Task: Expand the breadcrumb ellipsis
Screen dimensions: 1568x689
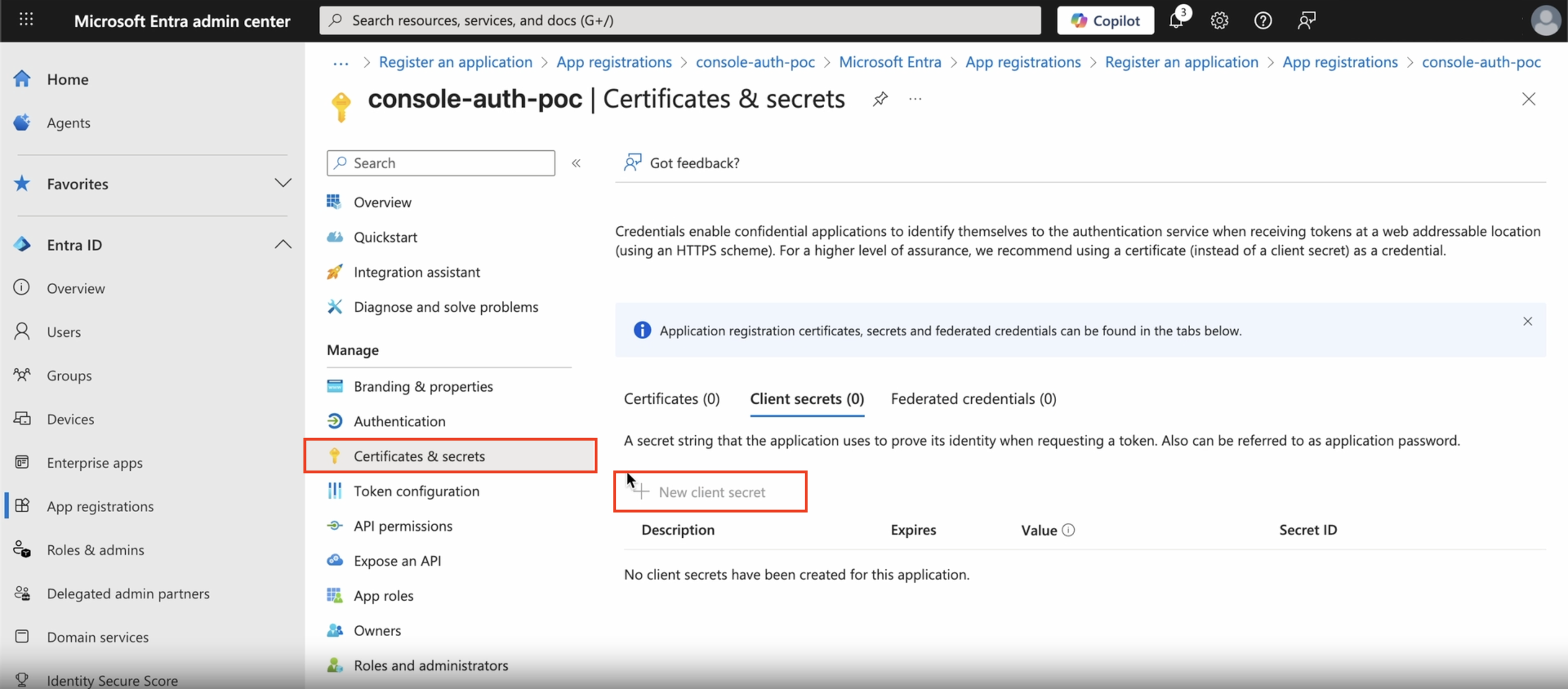Action: [340, 62]
